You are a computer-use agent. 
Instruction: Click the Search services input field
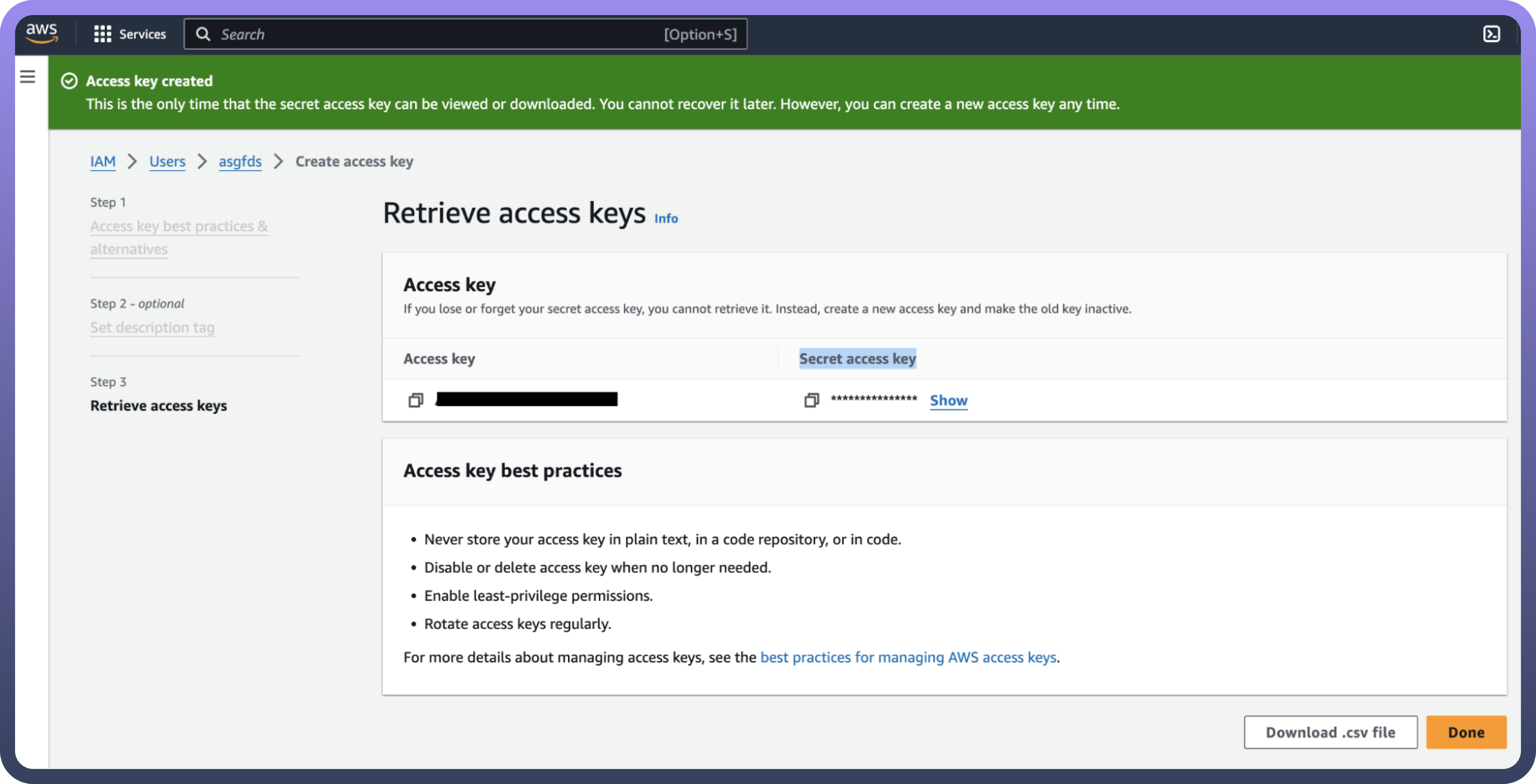(441, 34)
